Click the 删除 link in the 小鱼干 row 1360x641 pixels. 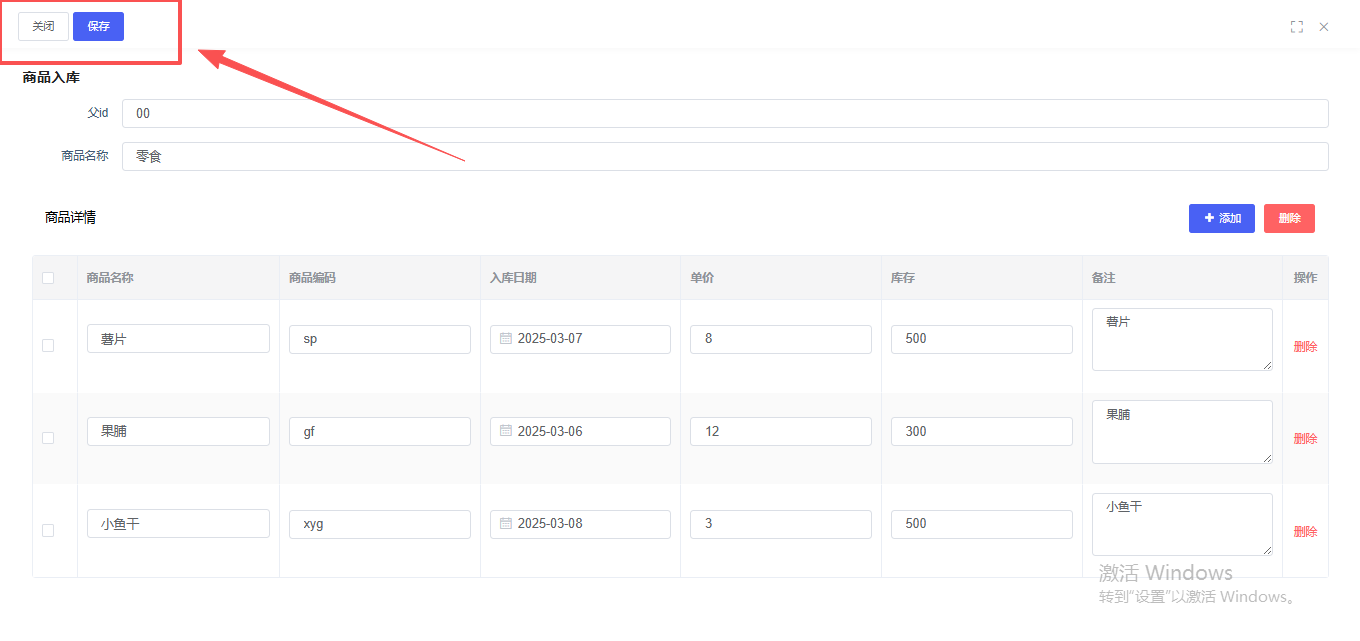[x=1305, y=531]
